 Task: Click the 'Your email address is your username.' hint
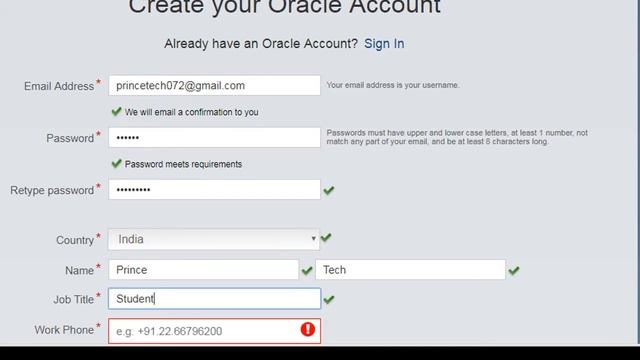coord(393,85)
